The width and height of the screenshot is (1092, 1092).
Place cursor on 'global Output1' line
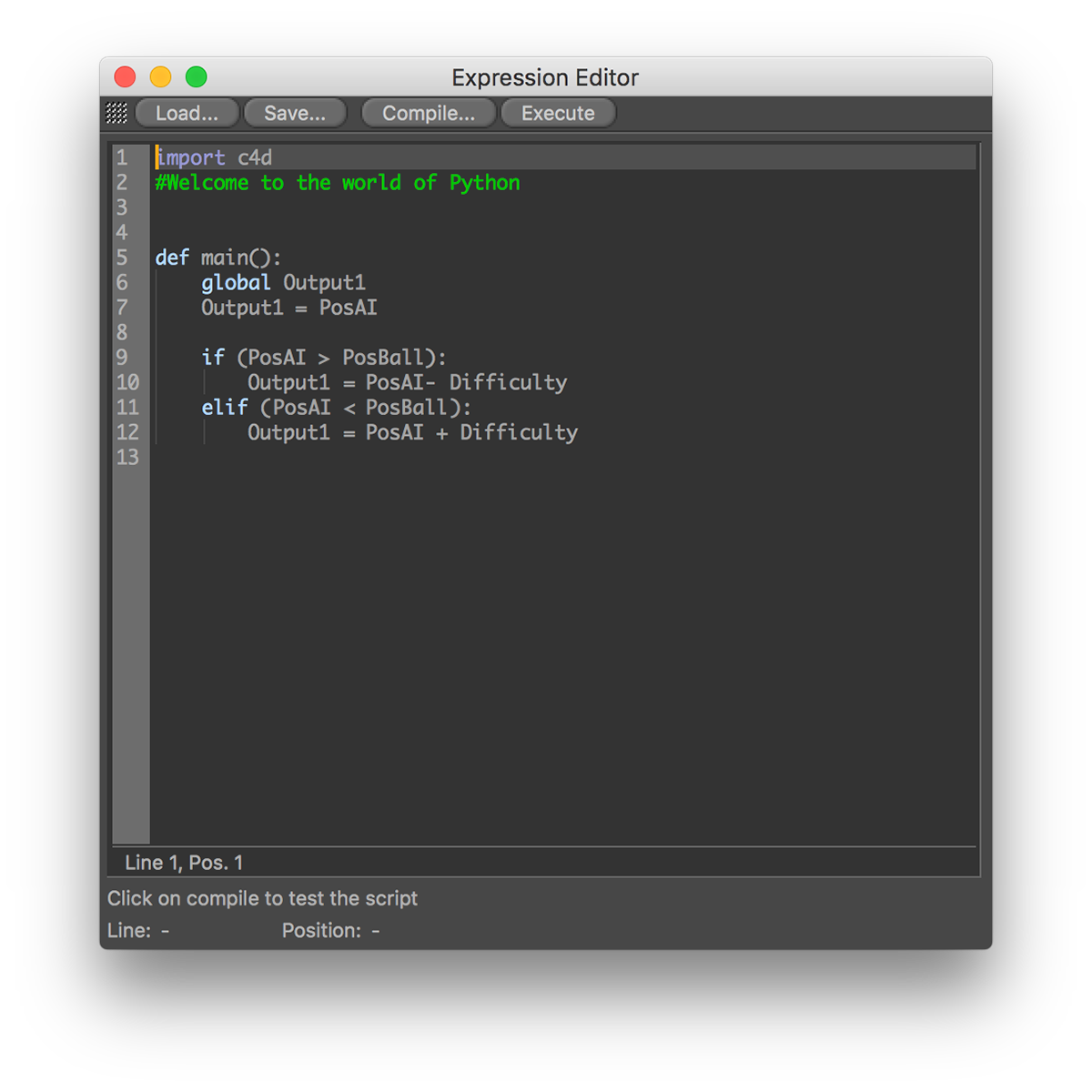[x=283, y=283]
